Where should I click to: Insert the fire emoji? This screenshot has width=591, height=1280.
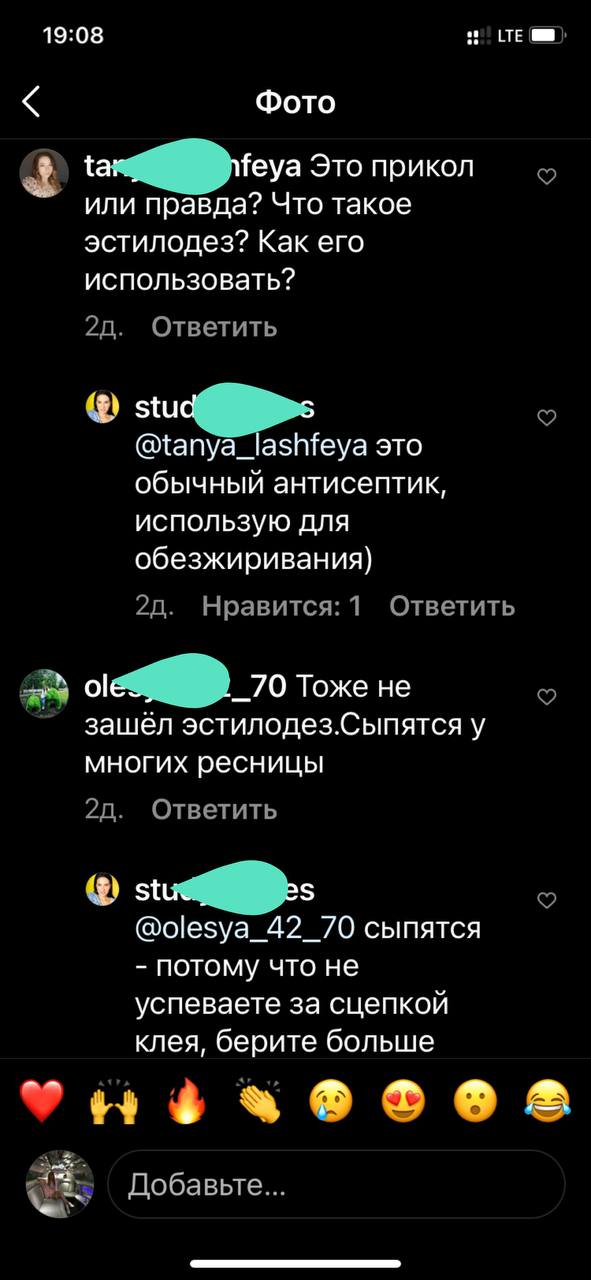pos(186,1101)
